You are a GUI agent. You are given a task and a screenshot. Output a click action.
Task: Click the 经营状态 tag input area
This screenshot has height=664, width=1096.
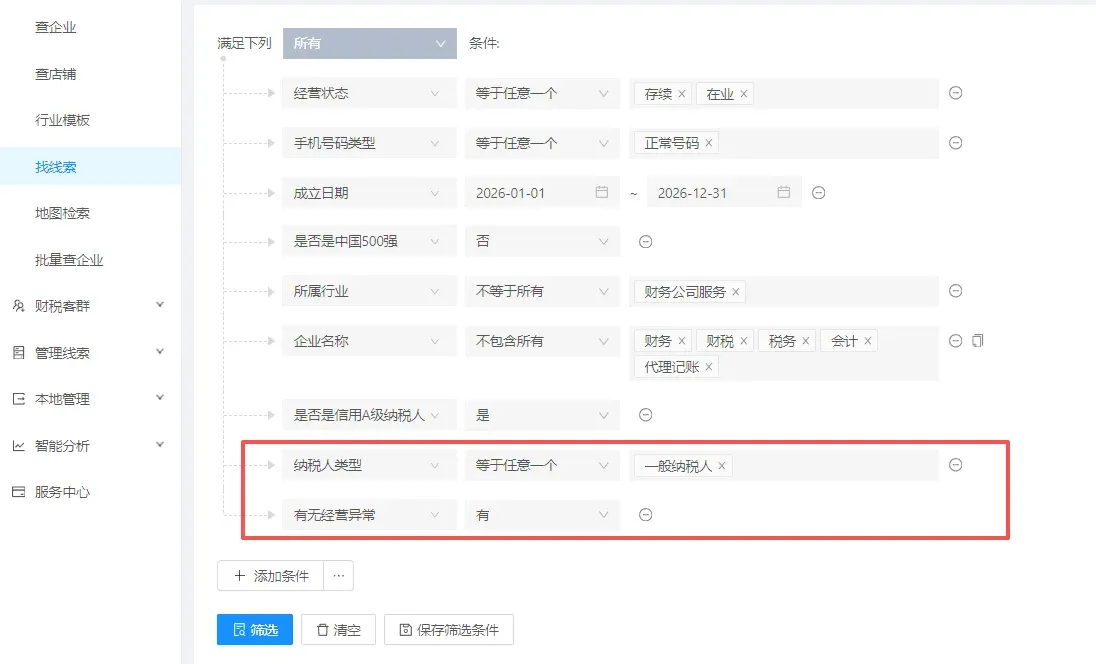(784, 94)
